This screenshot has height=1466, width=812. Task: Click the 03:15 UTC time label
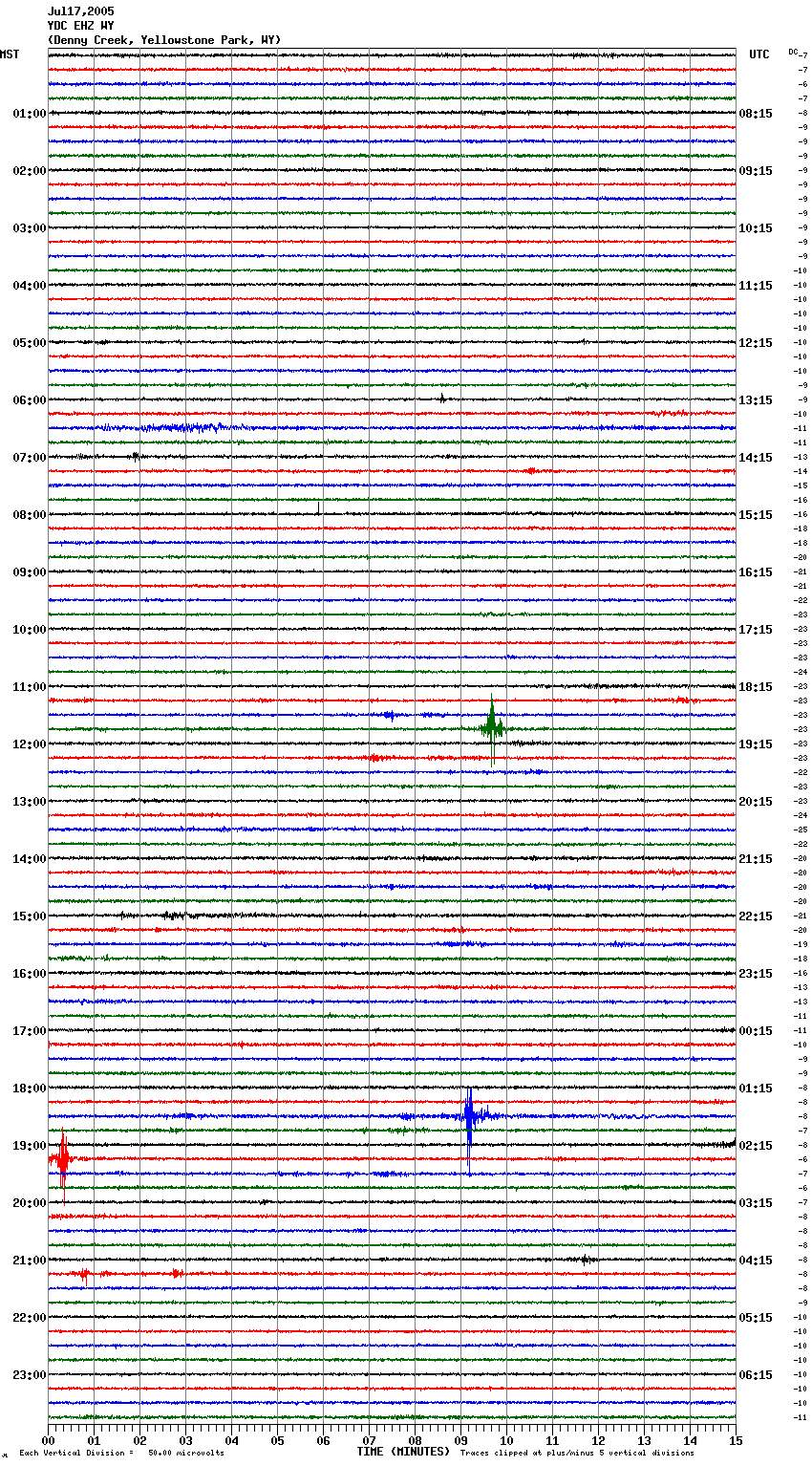756,1203
